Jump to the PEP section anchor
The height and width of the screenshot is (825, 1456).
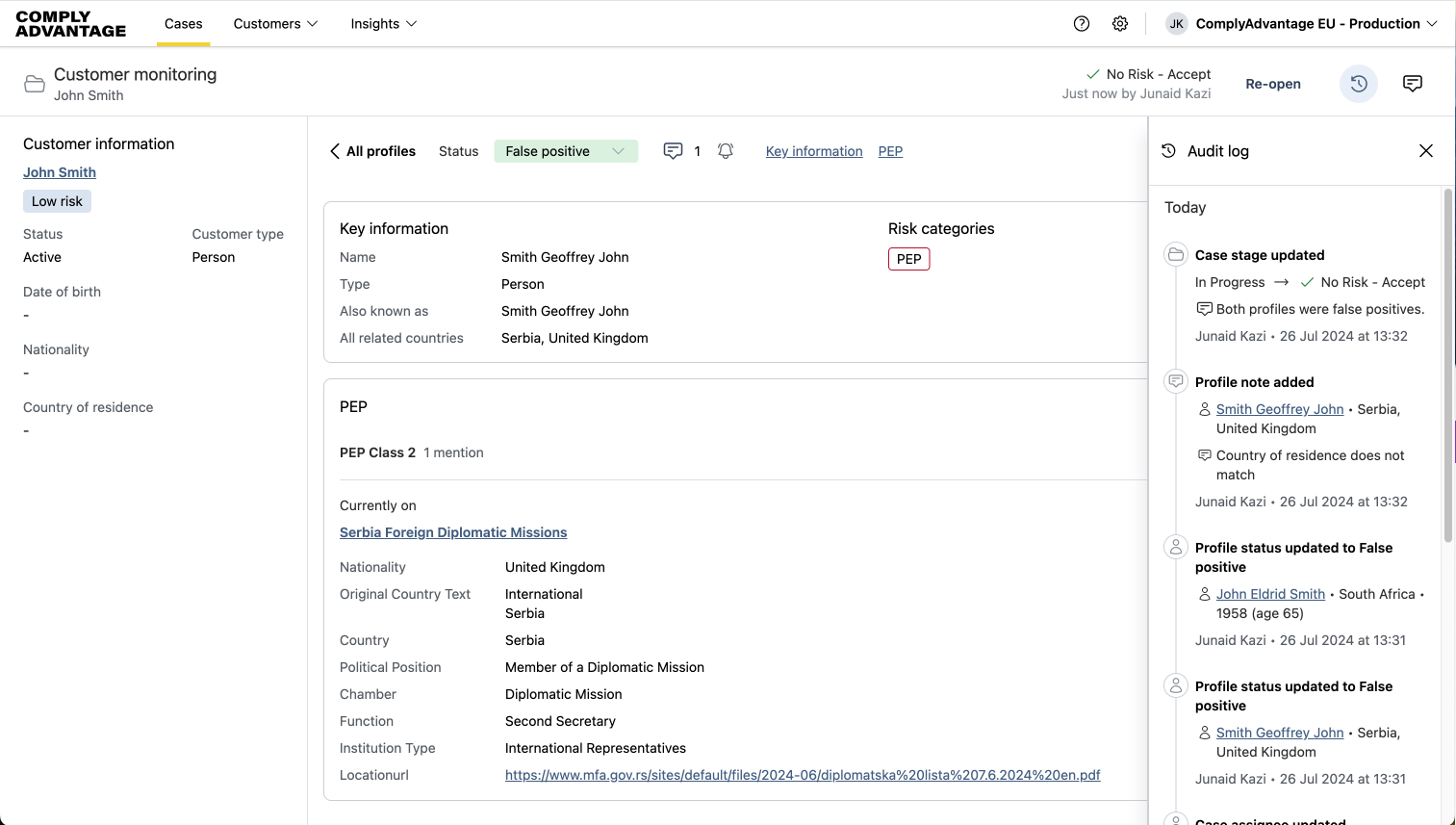(x=890, y=151)
